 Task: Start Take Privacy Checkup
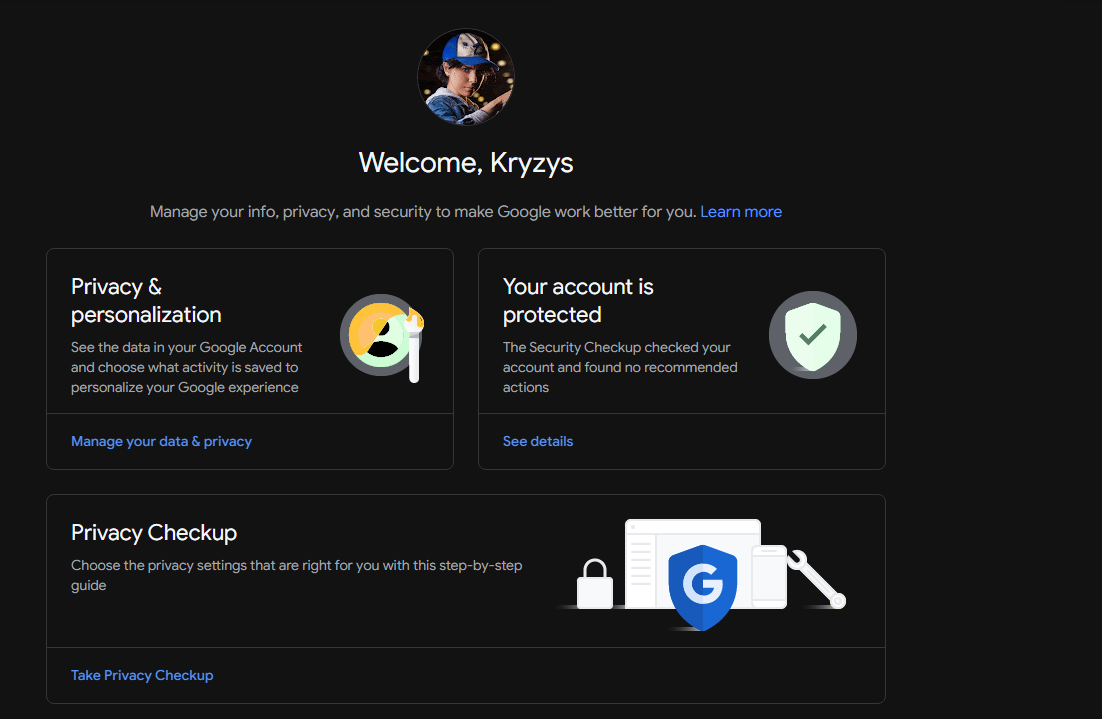click(142, 675)
